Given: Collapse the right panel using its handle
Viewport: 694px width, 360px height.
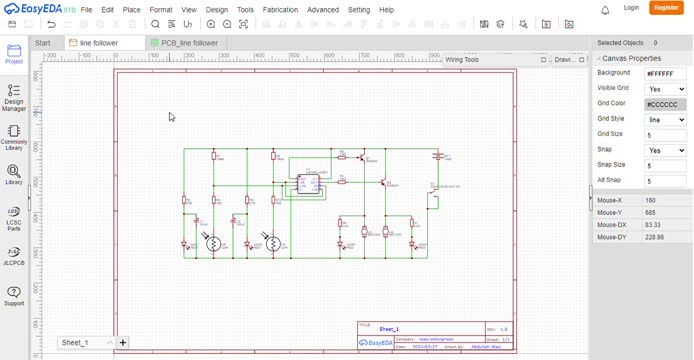Looking at the screenshot, I should [590, 198].
